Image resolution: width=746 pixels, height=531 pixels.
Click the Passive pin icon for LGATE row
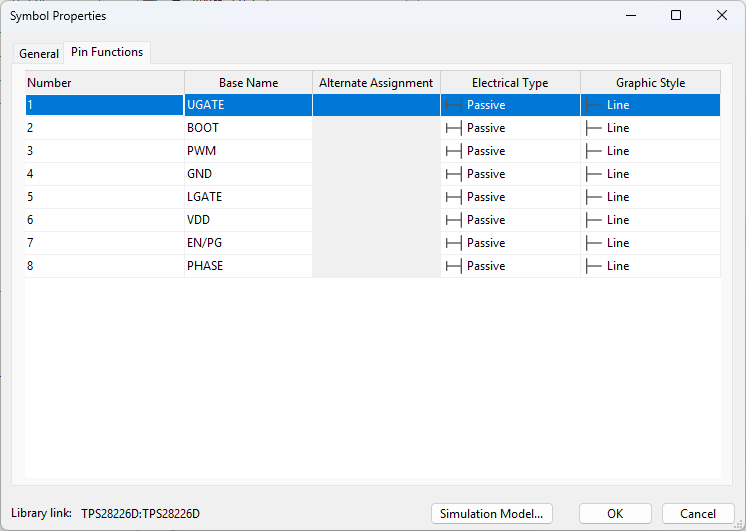click(x=453, y=197)
